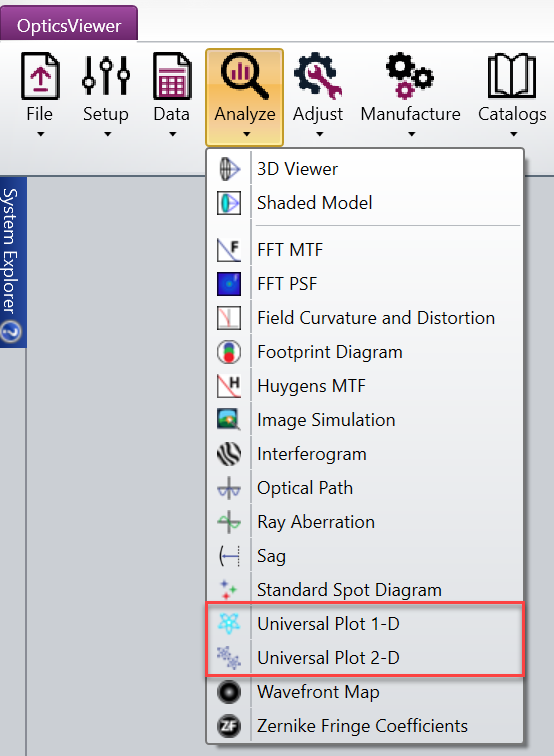Select the FFT MTF graph icon
The width and height of the screenshot is (554, 756).
tap(229, 250)
